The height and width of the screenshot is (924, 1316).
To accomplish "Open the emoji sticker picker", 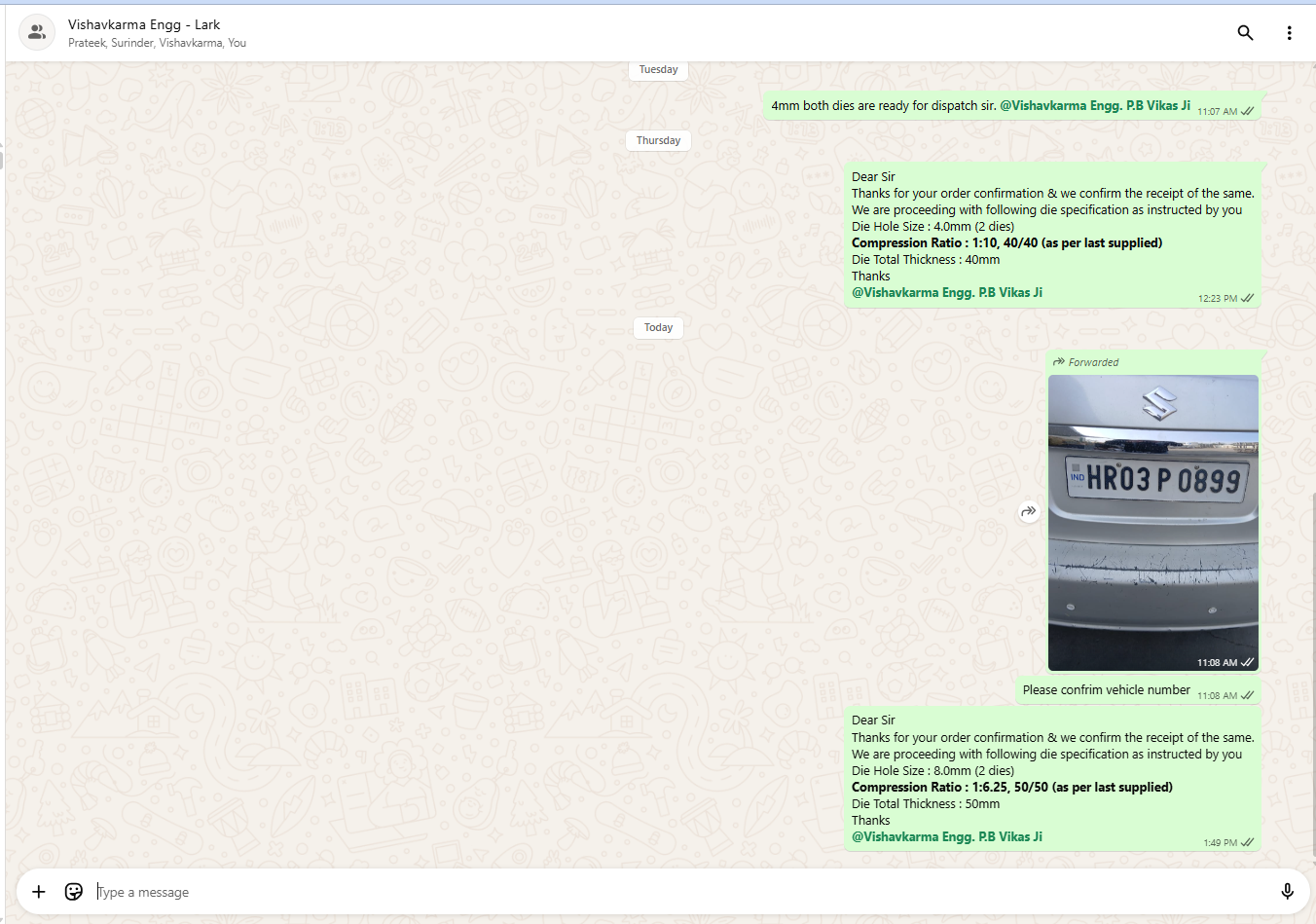I will click(74, 892).
